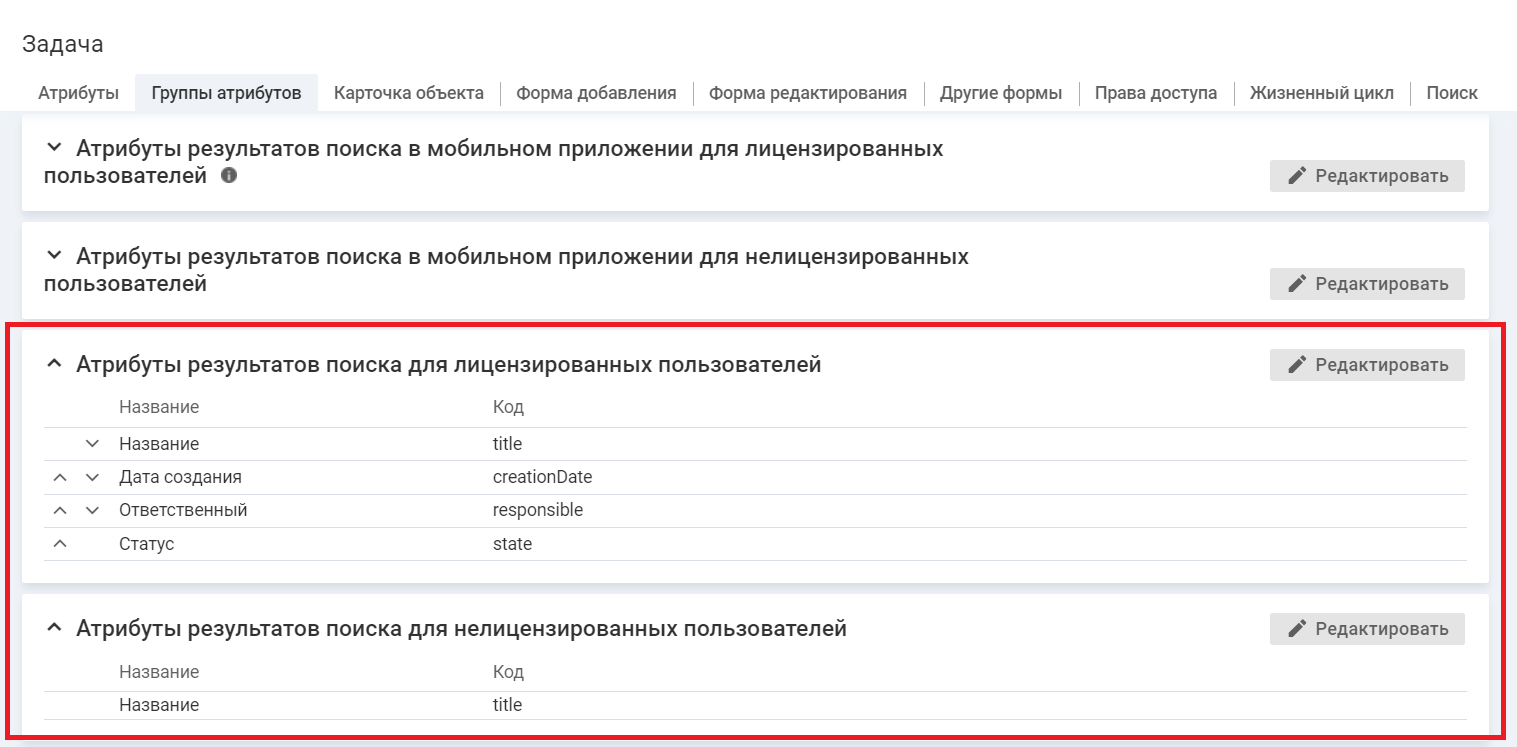Viewport: 1517px width, 747px height.
Task: Expand mobile app search attributes for unlicensed users
Action: click(55, 257)
